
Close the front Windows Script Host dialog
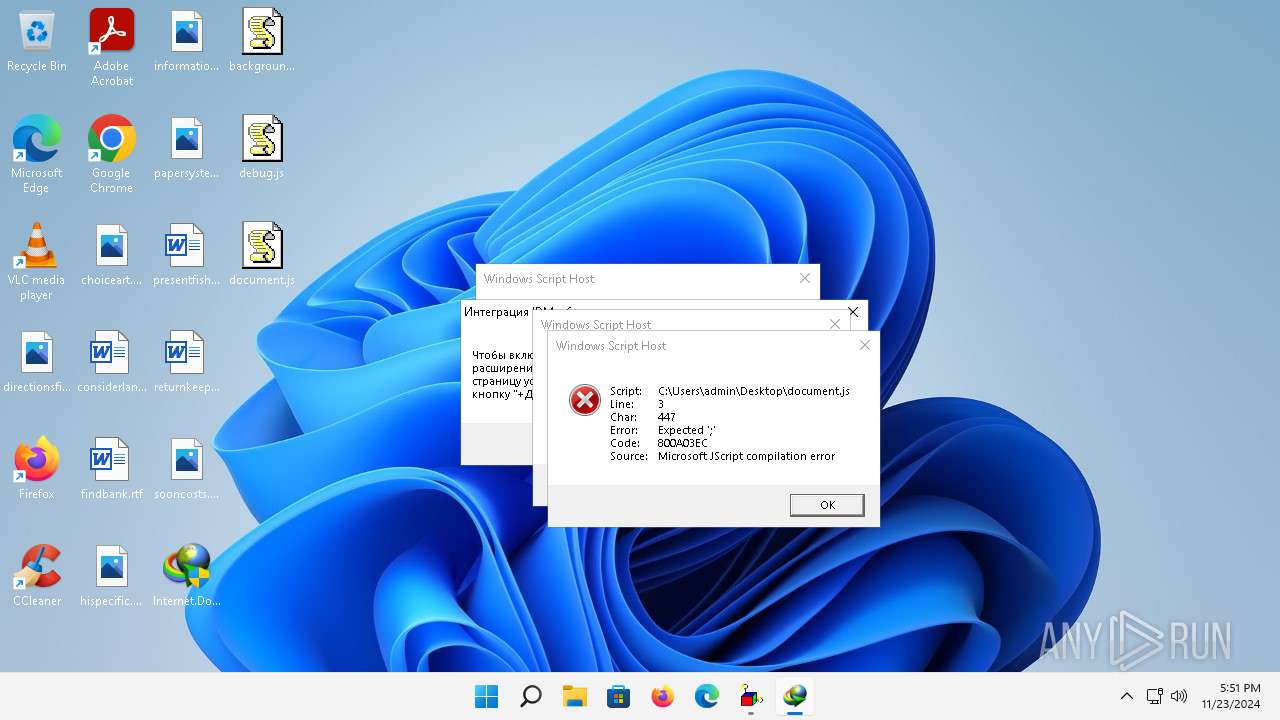(865, 345)
